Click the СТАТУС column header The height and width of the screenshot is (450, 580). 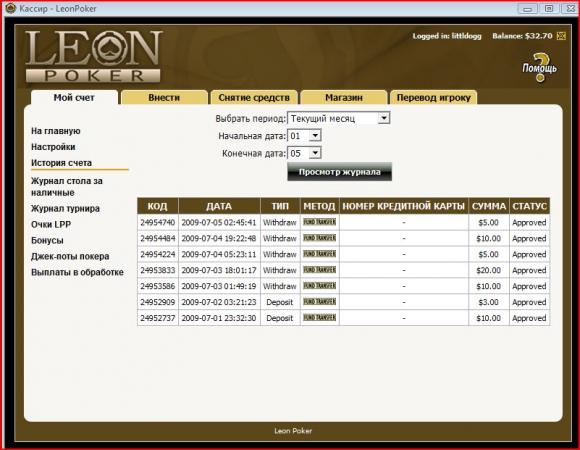529,206
